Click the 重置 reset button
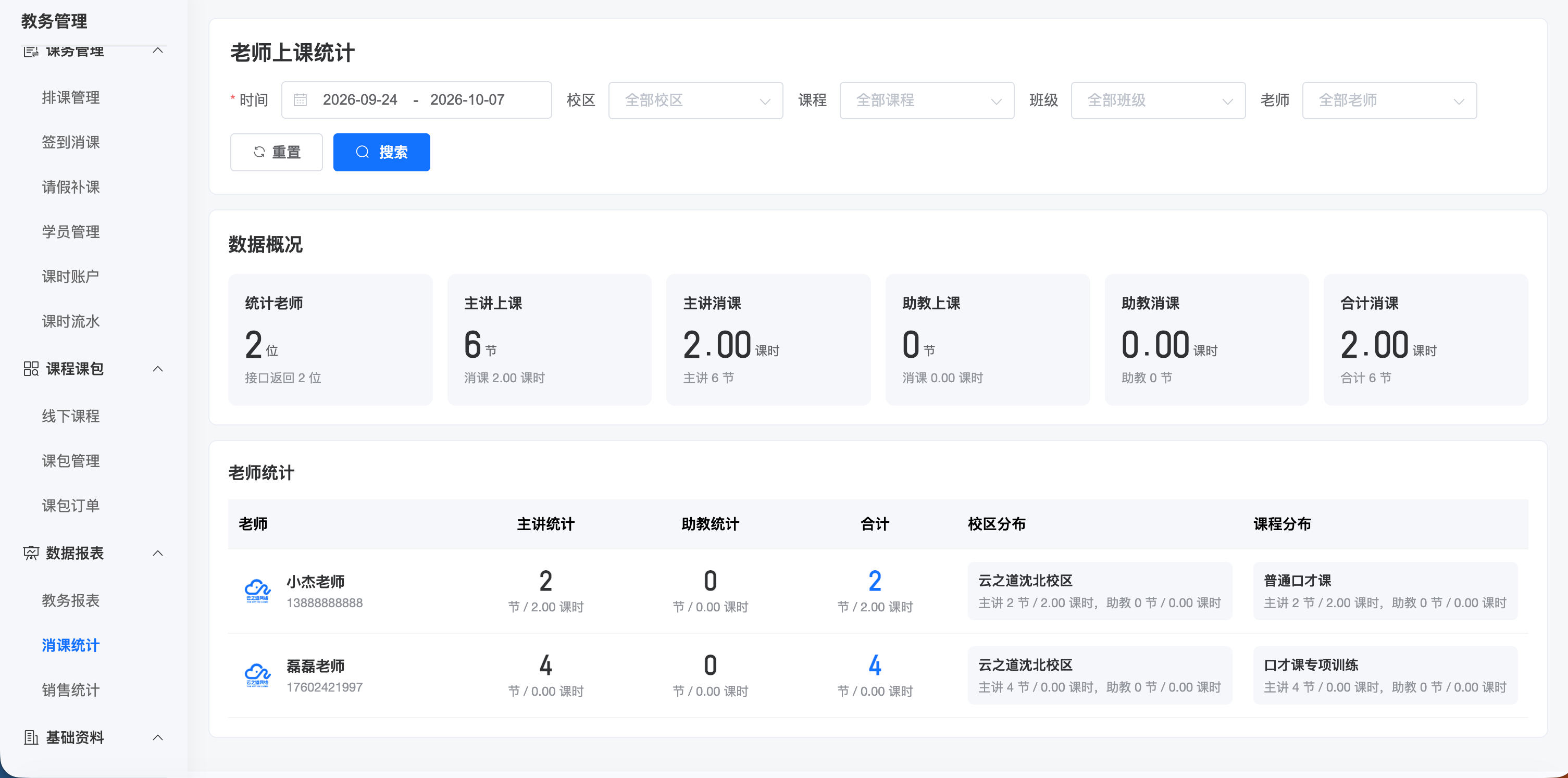This screenshot has width=1568, height=778. 276,152
